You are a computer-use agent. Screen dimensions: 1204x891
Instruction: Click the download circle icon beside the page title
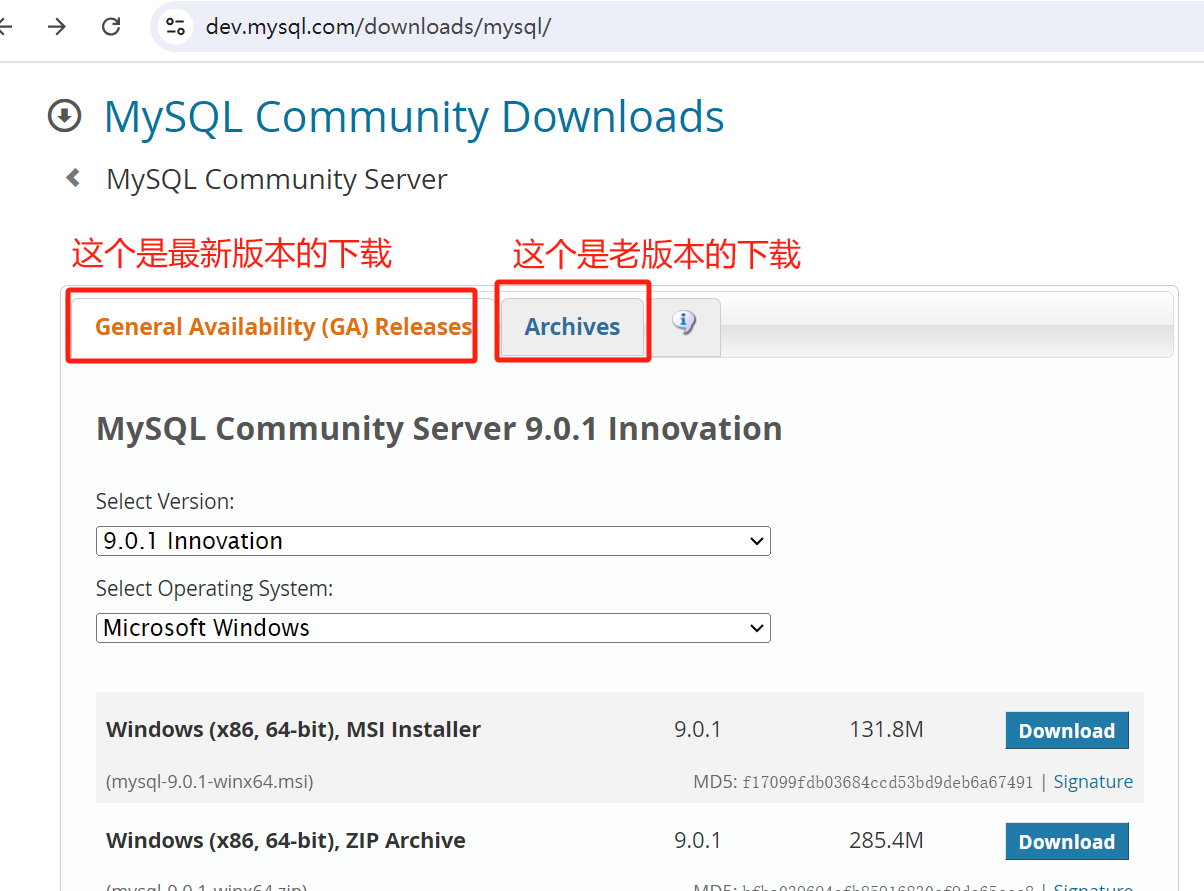coord(65,116)
